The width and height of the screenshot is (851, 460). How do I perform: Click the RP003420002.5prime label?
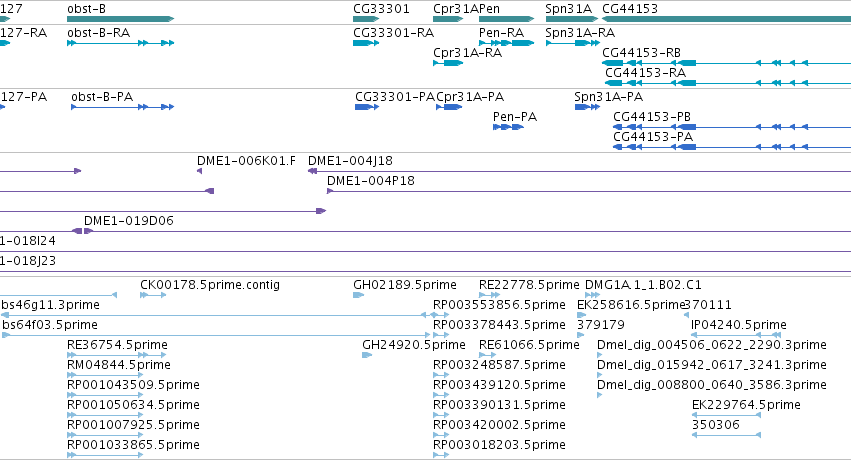point(499,425)
